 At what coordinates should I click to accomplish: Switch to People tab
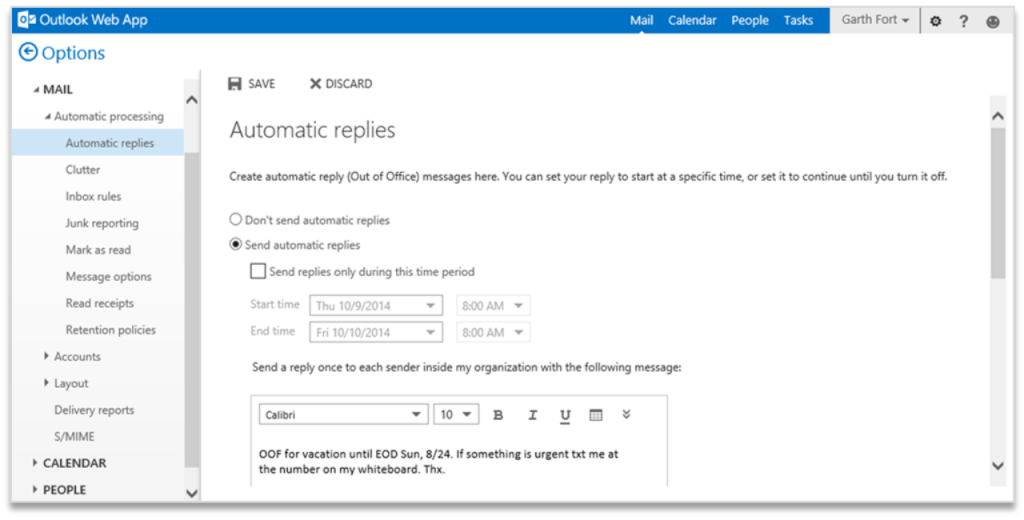point(750,20)
